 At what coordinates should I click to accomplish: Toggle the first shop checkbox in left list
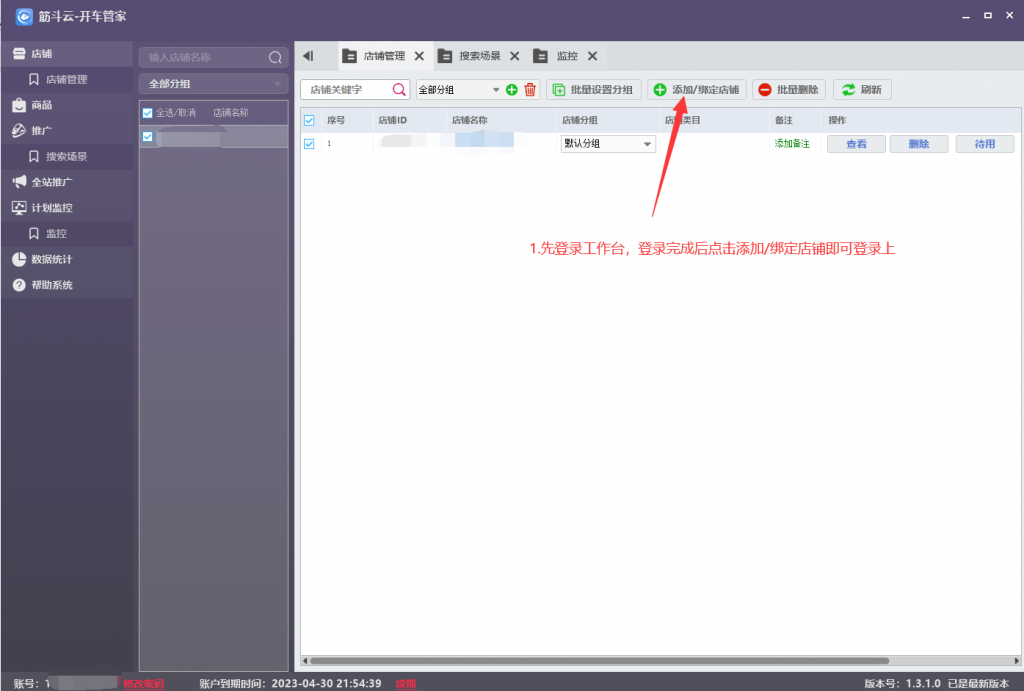click(x=148, y=137)
